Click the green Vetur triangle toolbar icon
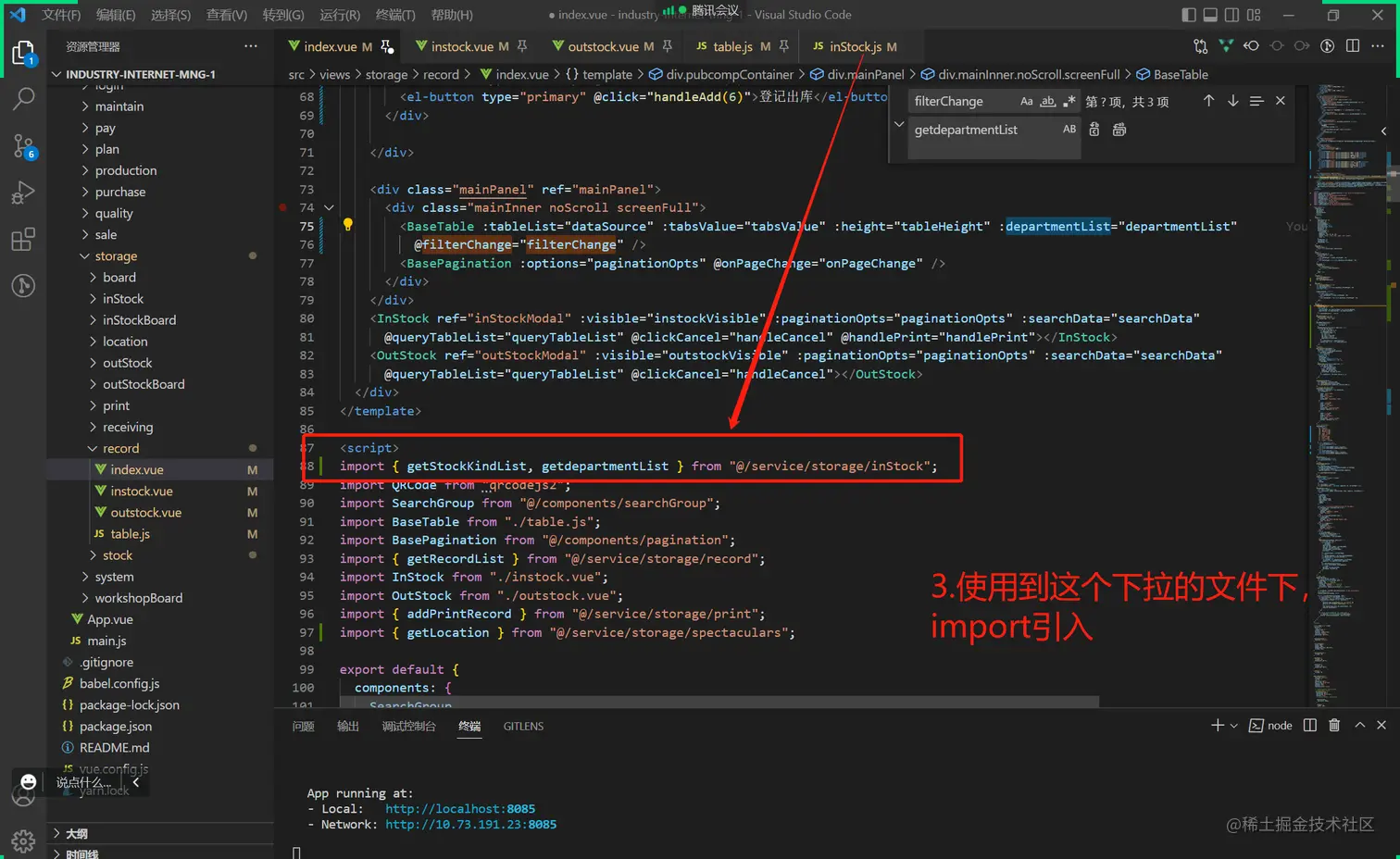The image size is (1400, 859). pos(1226,46)
